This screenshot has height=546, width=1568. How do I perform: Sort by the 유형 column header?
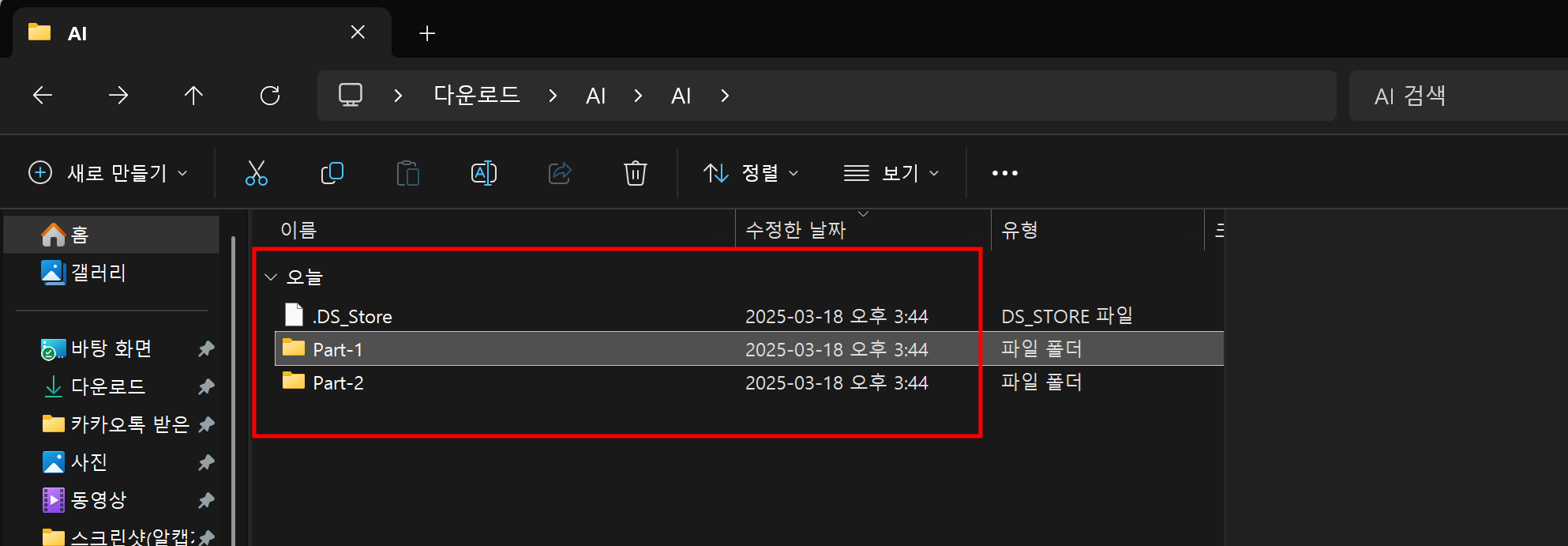coord(1019,230)
